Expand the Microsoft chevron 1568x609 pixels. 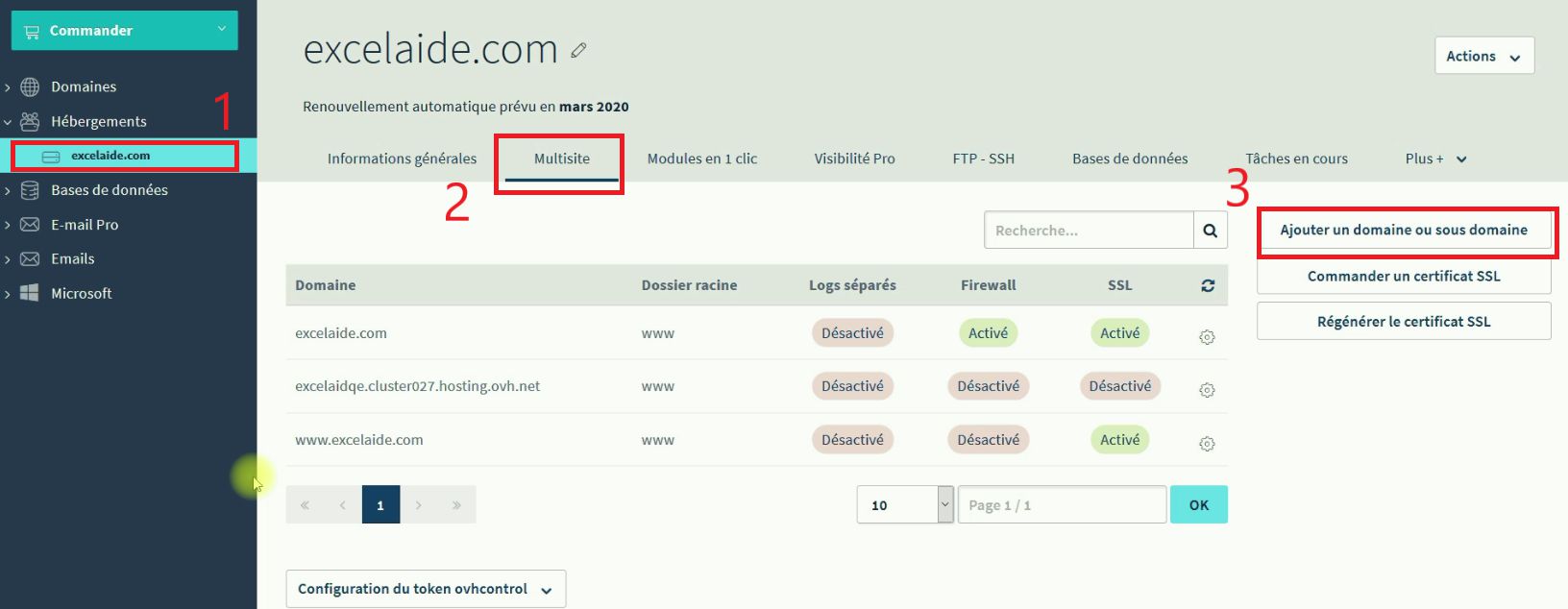(x=8, y=294)
